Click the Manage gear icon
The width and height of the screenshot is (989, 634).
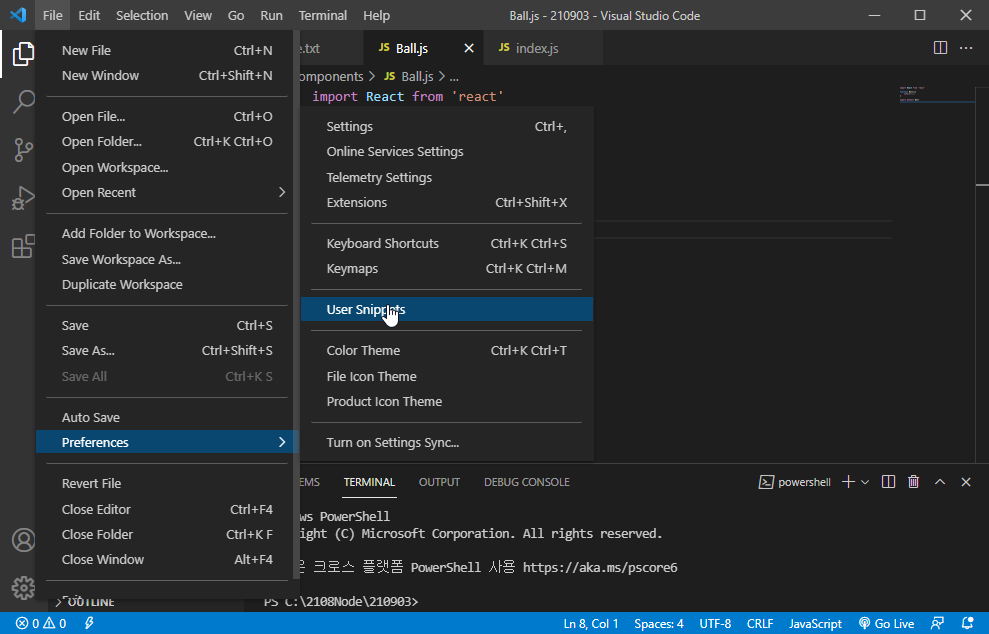23,588
